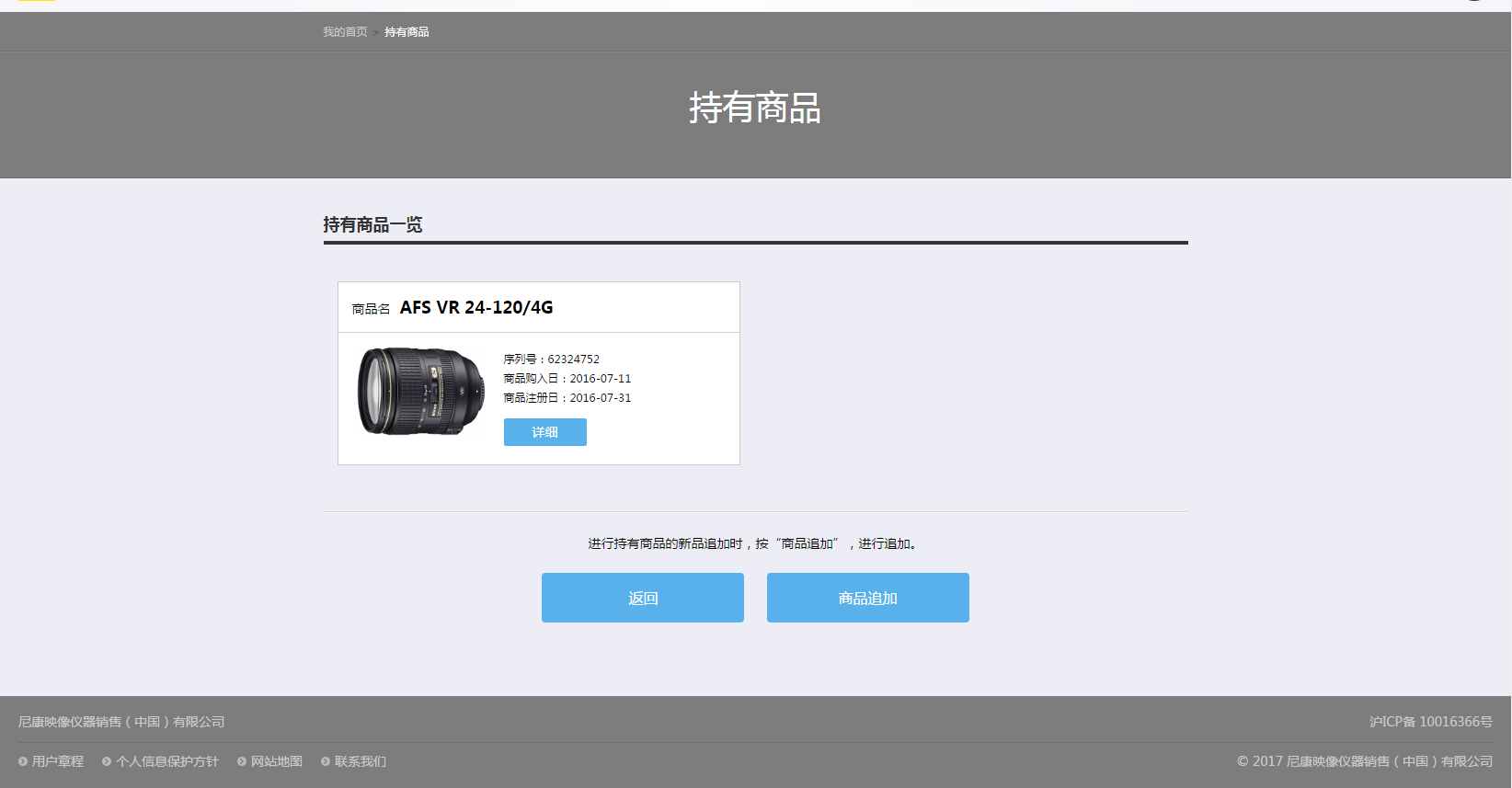1512x788 pixels.
Task: Click the bullet icon beside 用户章程
Action: coord(23,761)
